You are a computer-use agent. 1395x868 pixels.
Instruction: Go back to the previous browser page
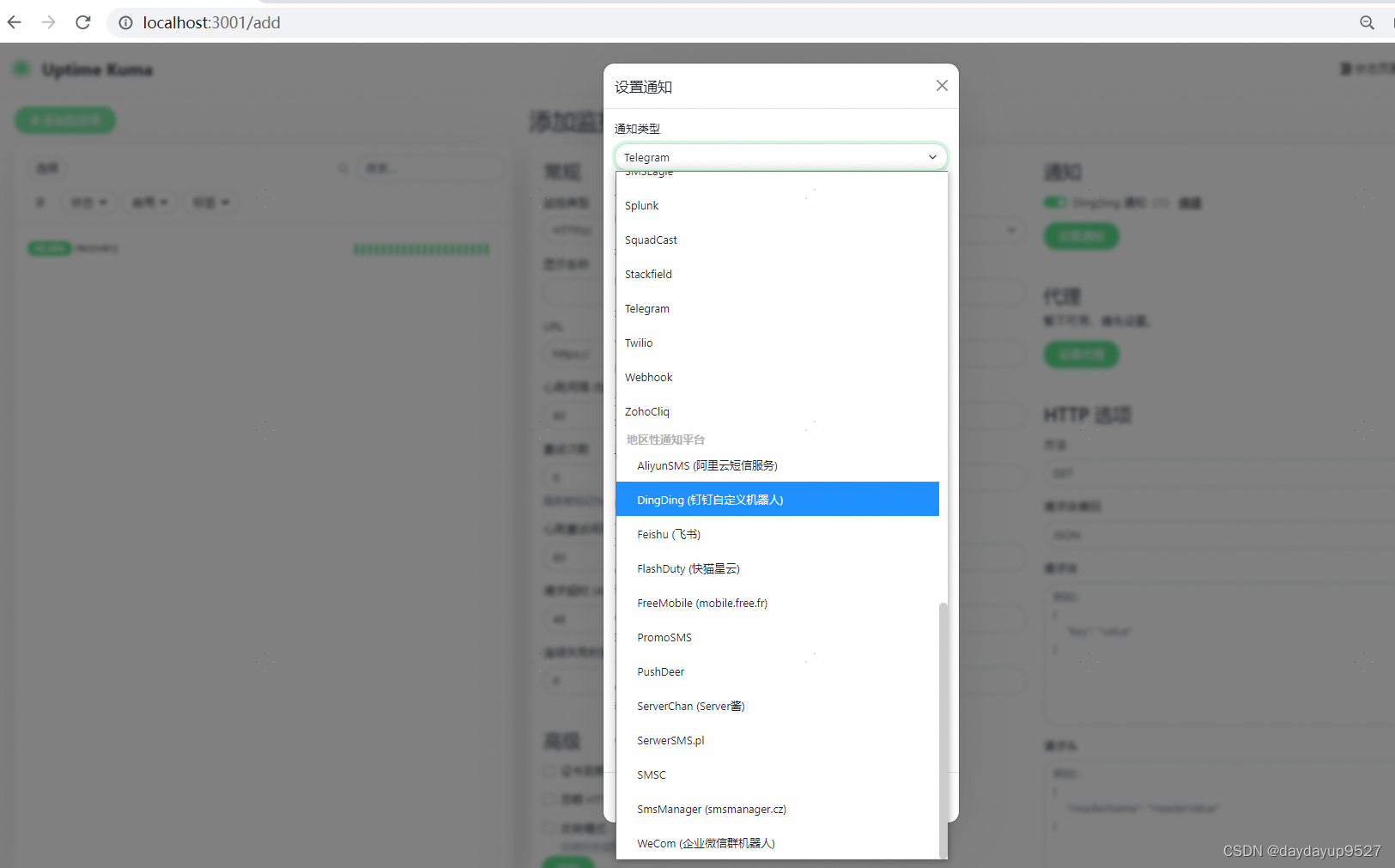pos(15,22)
